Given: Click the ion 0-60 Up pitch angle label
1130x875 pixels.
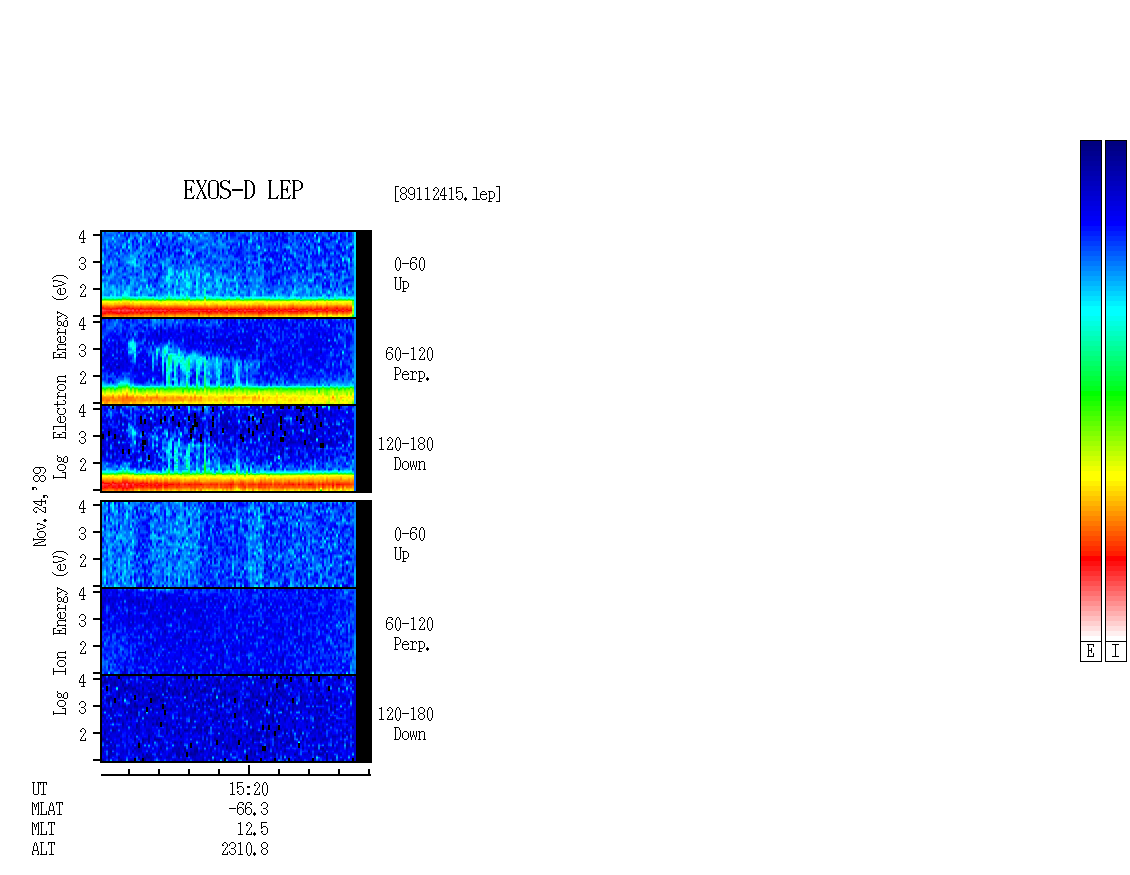Looking at the screenshot, I should click(x=409, y=544).
